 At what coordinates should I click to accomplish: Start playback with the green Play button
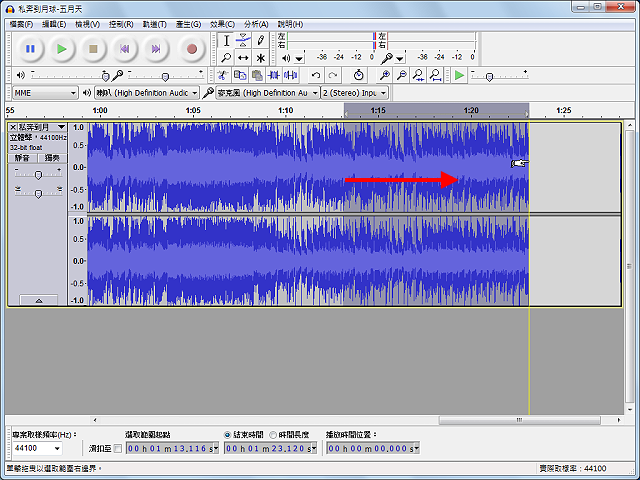(x=62, y=49)
